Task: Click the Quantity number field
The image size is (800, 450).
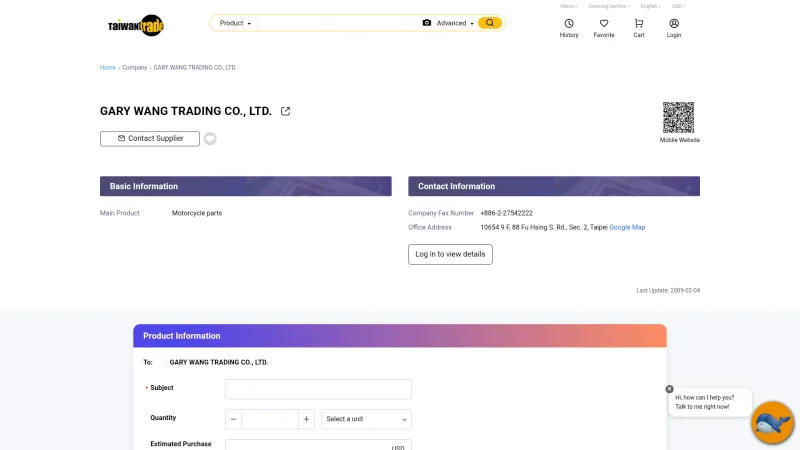Action: 269,419
